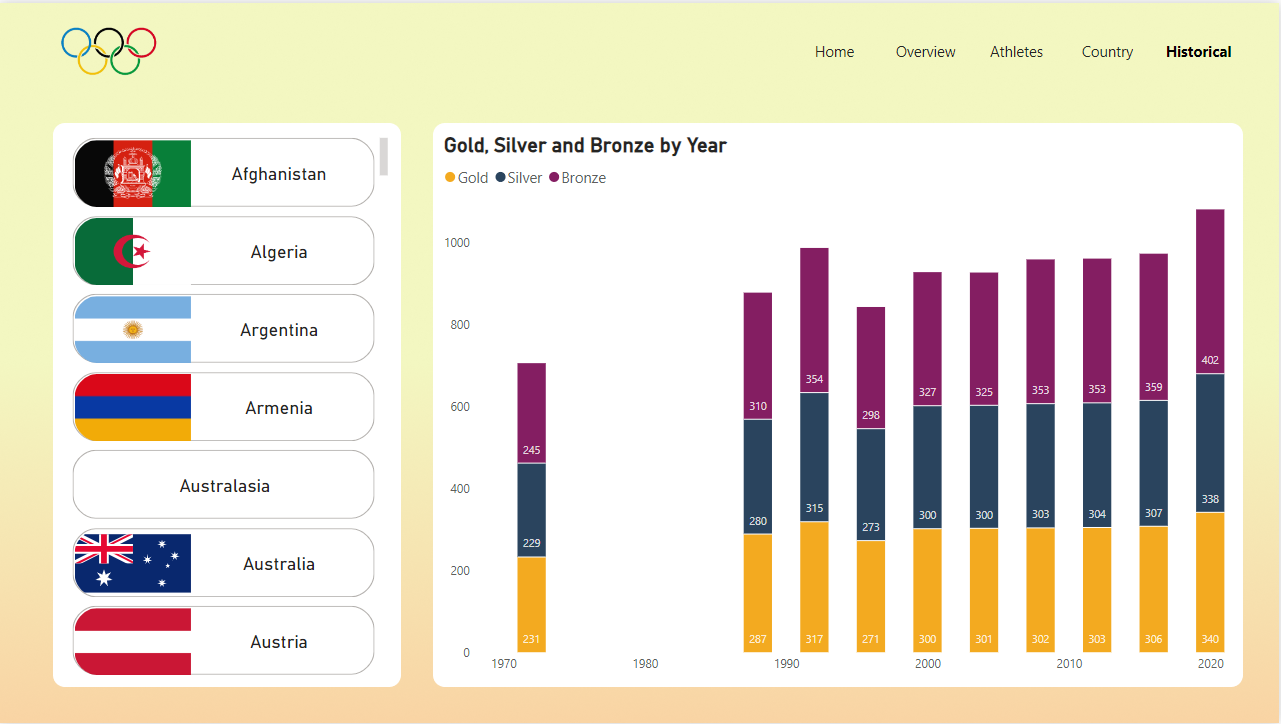Filter by the Algeria country name
Image resolution: width=1281 pixels, height=724 pixels.
(x=279, y=252)
